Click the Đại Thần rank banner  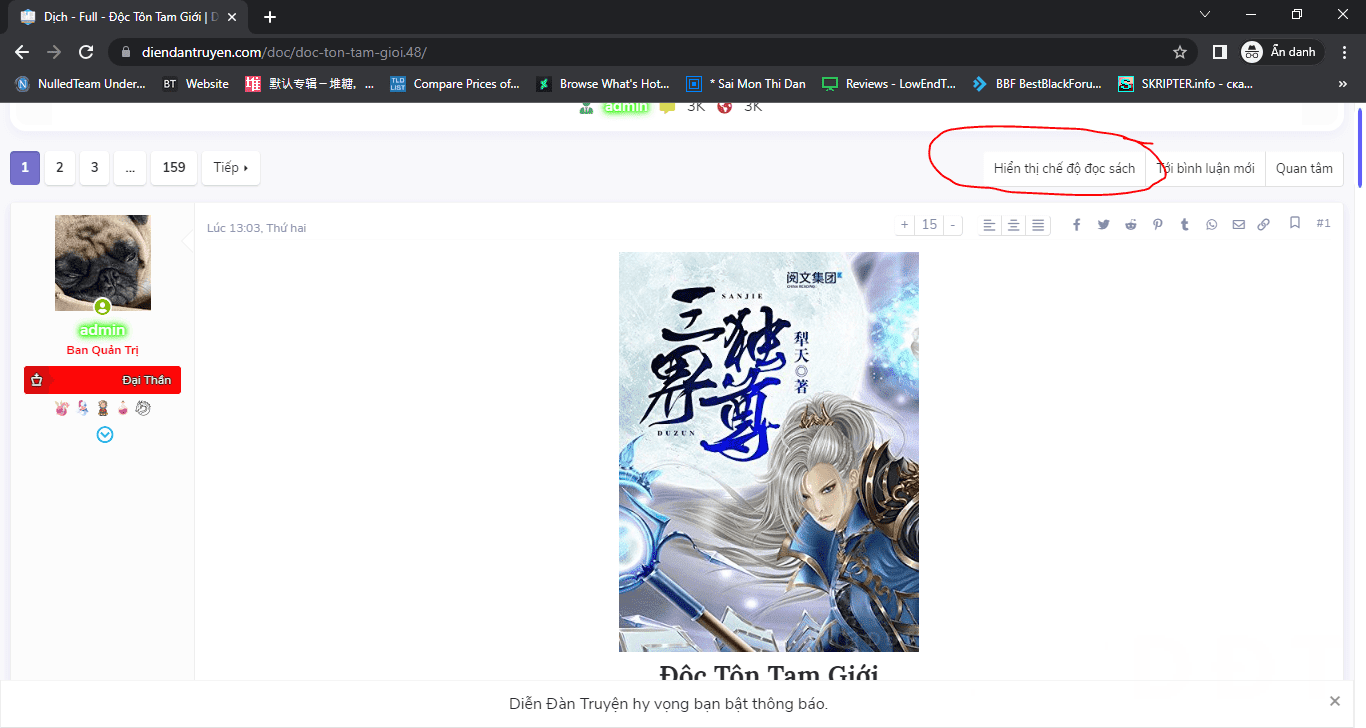tap(103, 380)
